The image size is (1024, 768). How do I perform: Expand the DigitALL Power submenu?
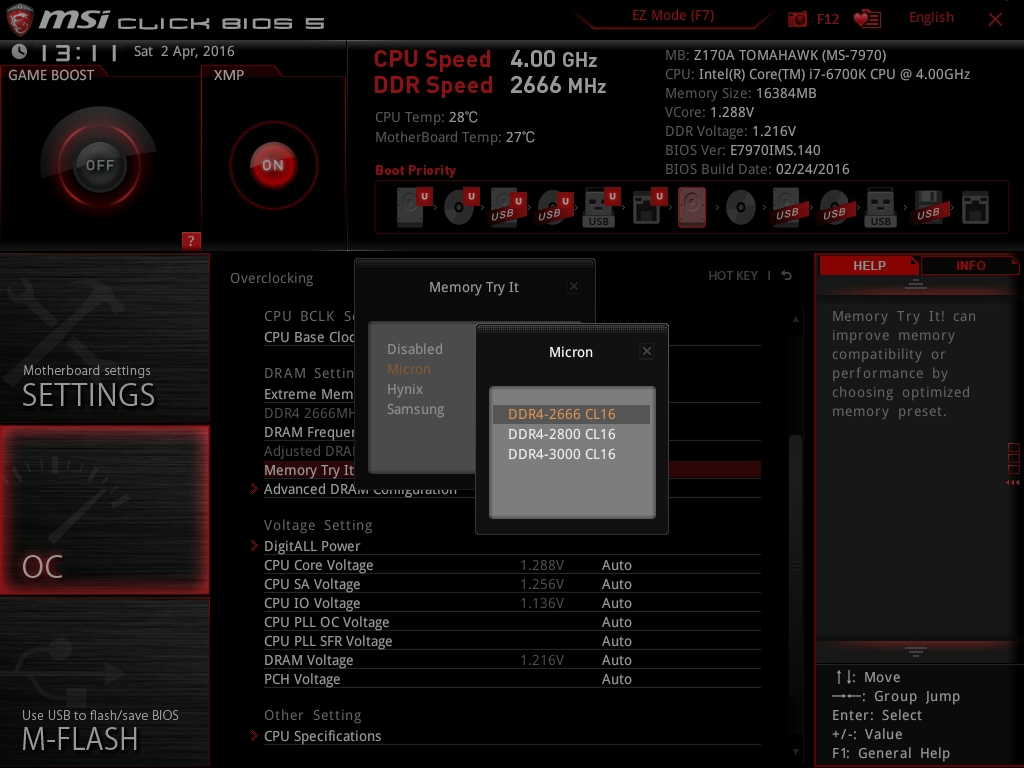pyautogui.click(x=312, y=546)
